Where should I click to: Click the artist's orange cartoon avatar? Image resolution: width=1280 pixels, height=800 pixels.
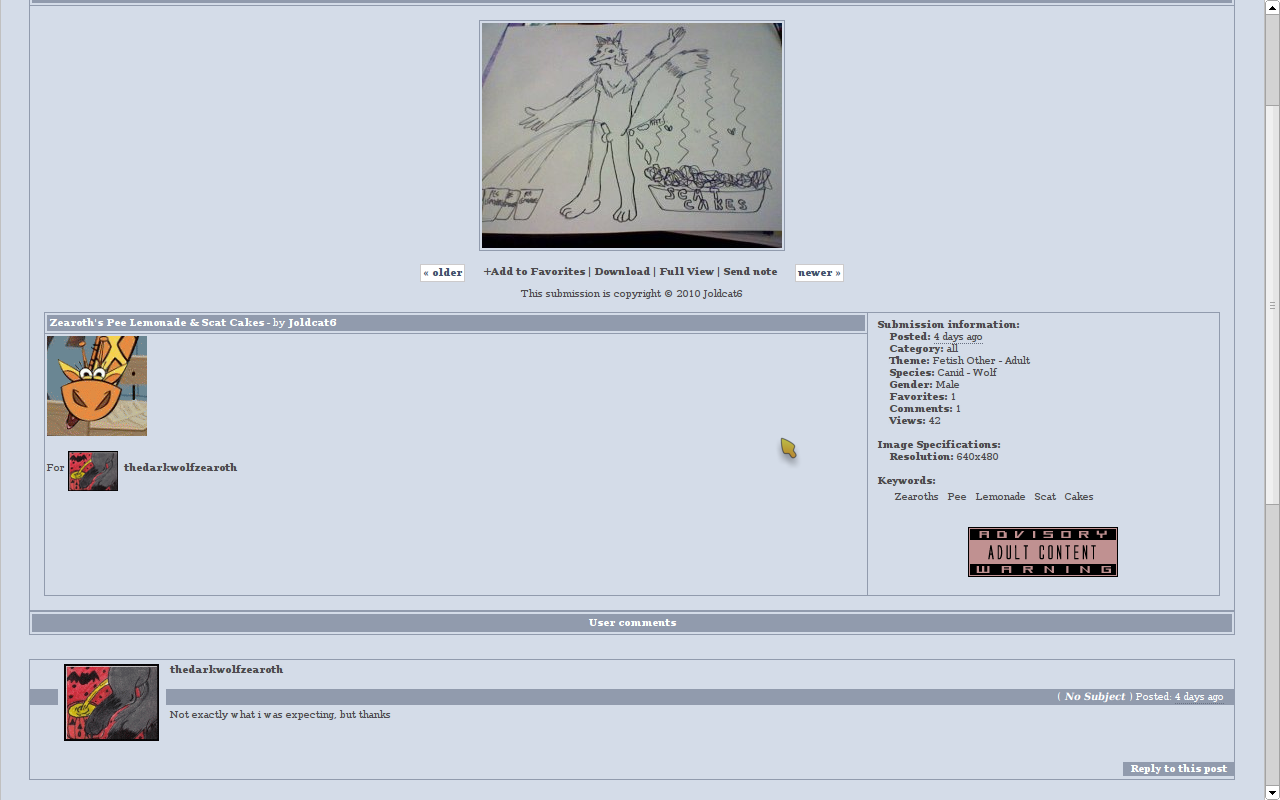click(97, 386)
